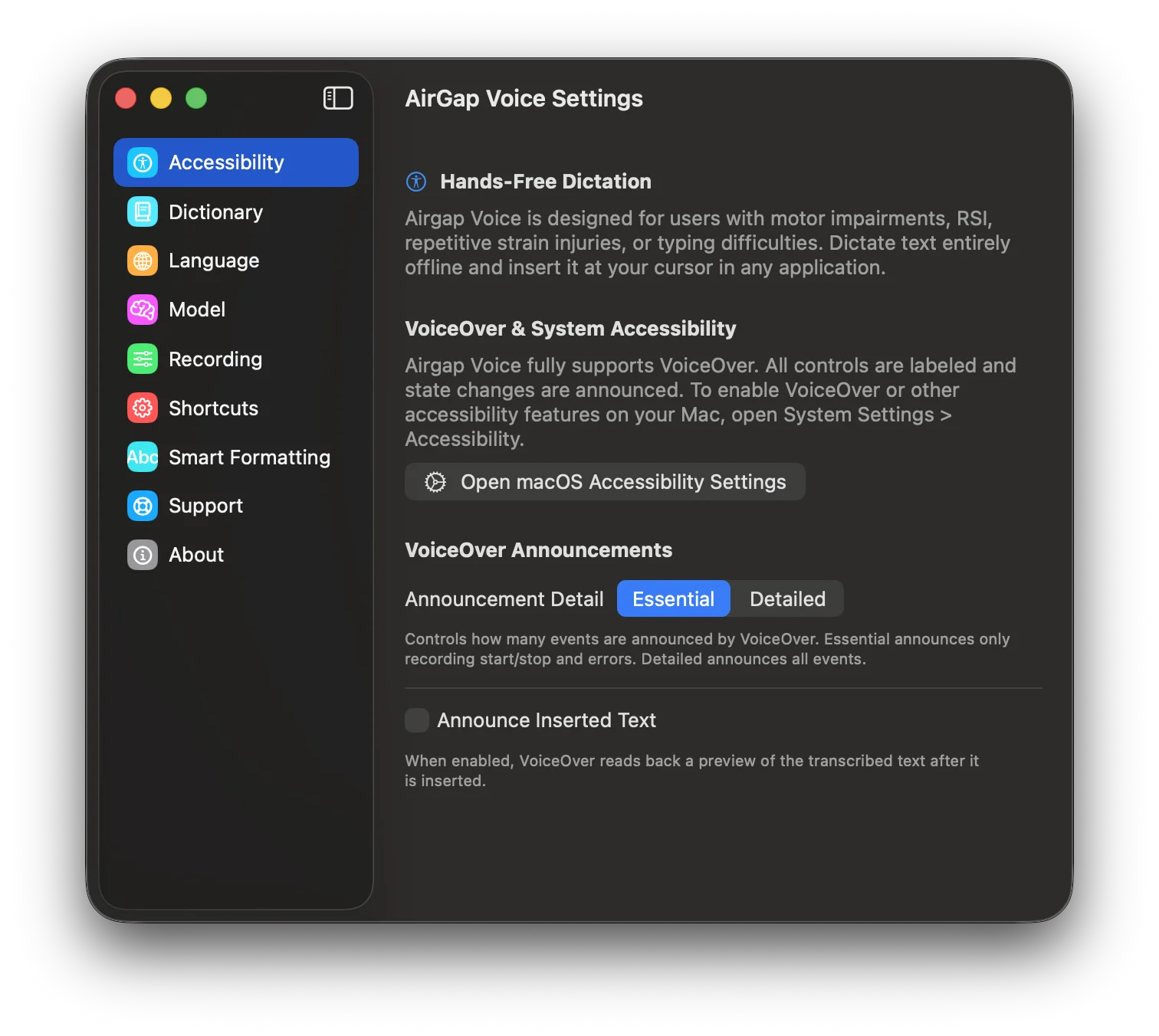
Task: Open the Recording settings pane
Action: tap(236, 359)
